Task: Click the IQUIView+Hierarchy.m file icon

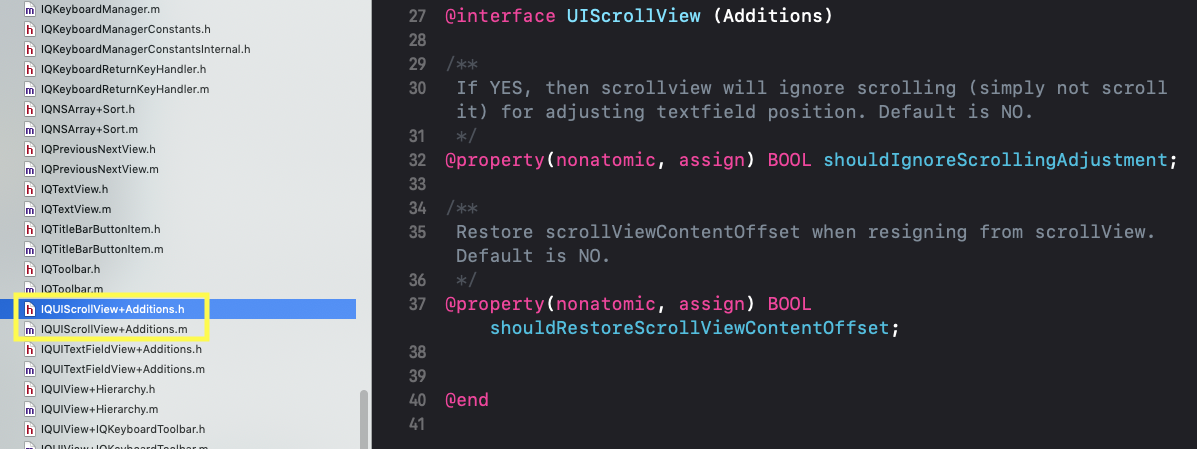Action: point(30,409)
